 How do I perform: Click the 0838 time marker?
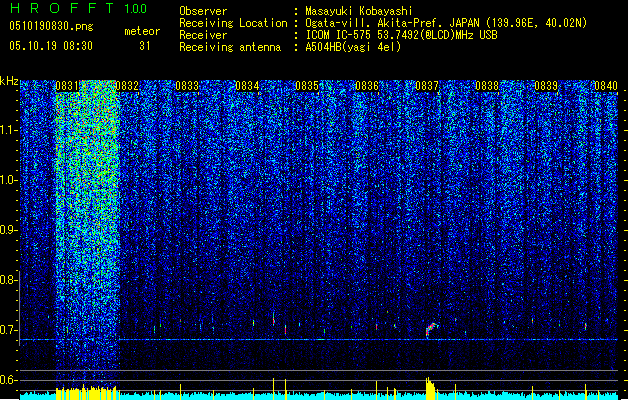pos(487,86)
